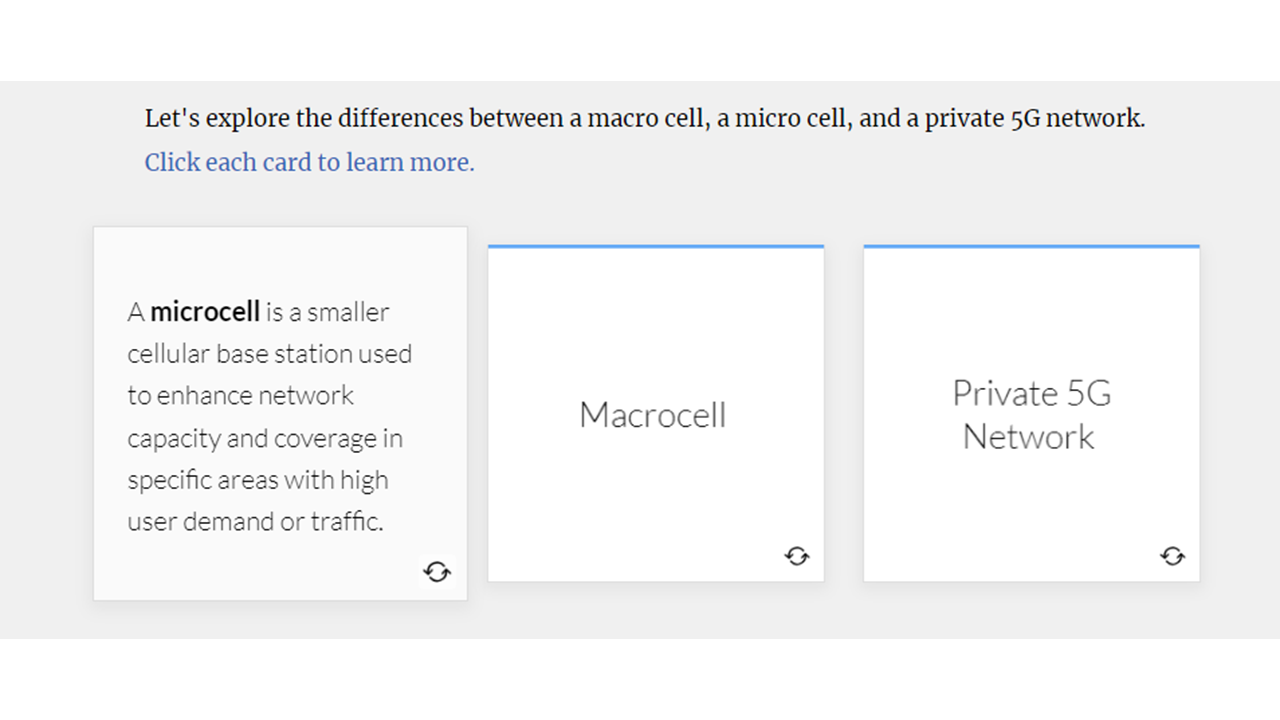The image size is (1280, 720).
Task: Click the 'Click each card to learn more' text
Action: pos(310,162)
